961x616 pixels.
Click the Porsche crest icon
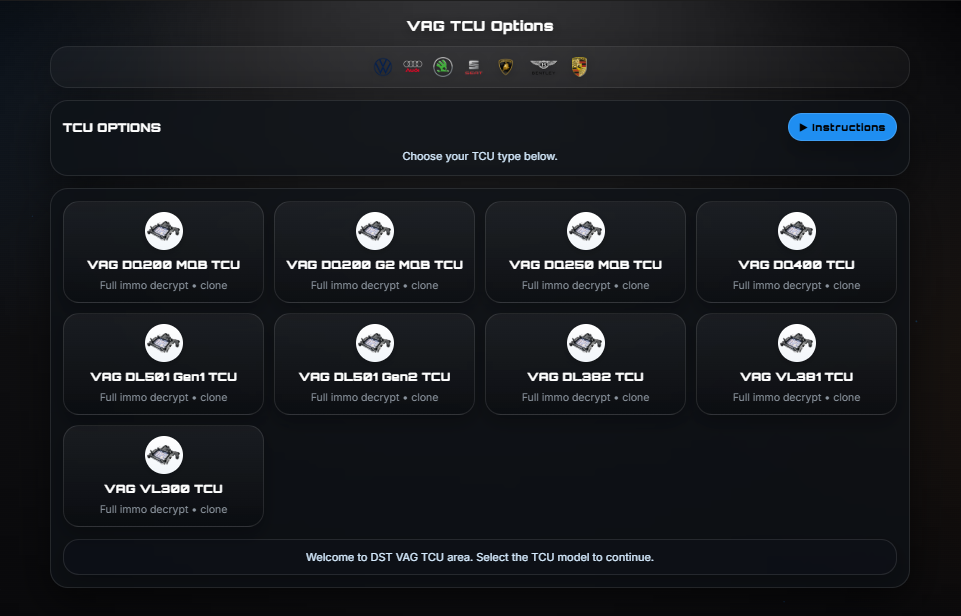(x=577, y=66)
